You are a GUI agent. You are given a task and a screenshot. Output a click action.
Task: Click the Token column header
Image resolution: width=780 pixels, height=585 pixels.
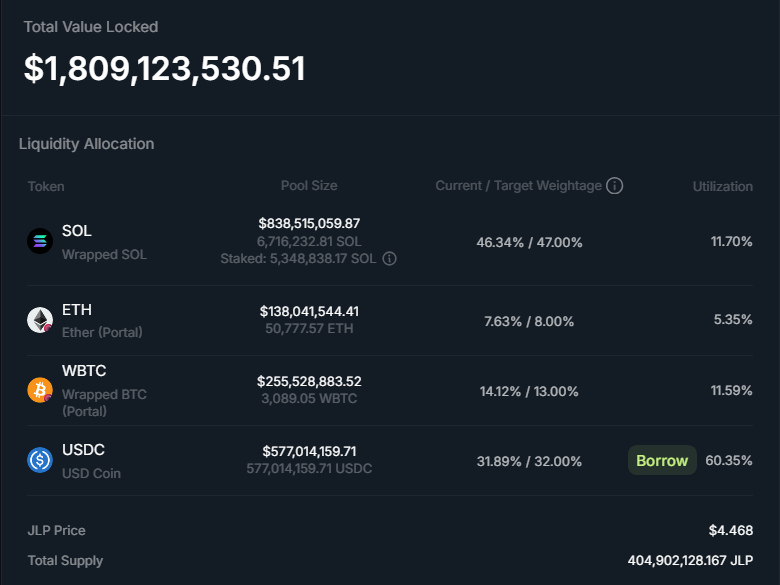pyautogui.click(x=46, y=187)
